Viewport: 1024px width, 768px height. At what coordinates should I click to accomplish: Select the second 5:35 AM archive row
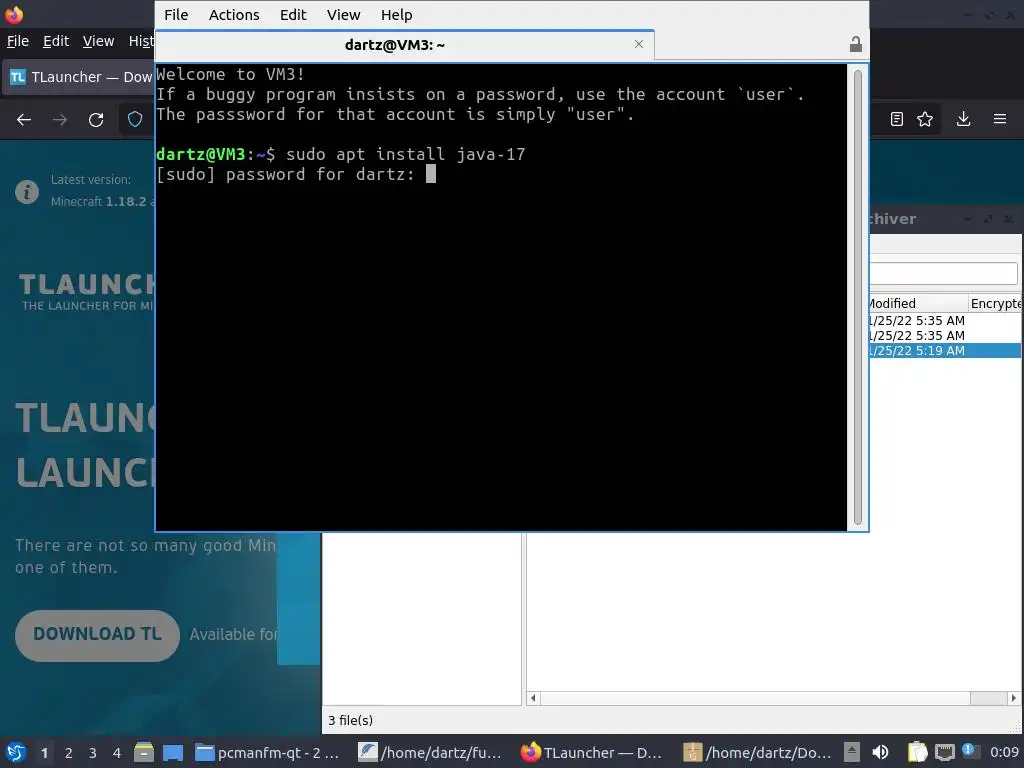[945, 336]
